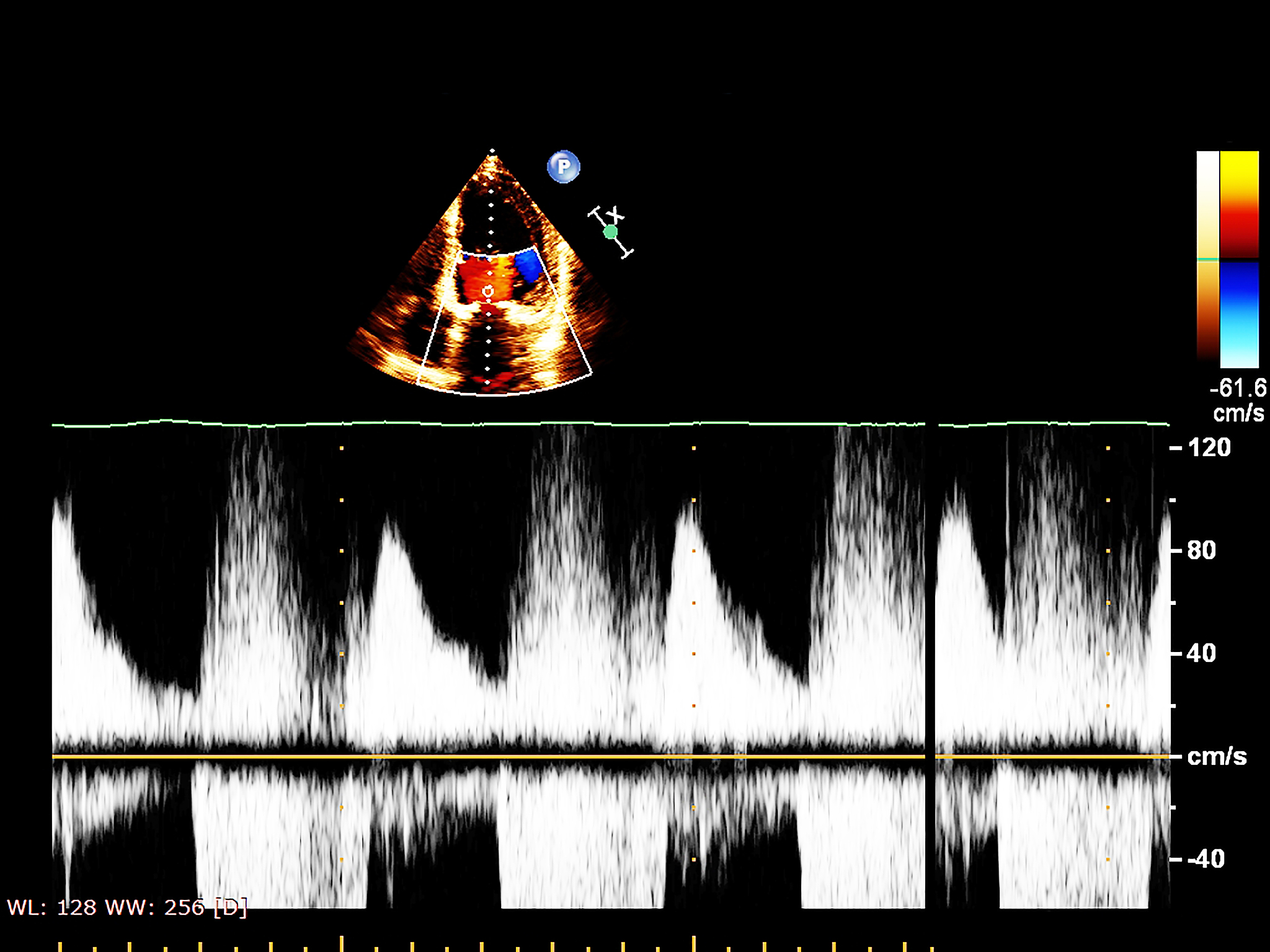The height and width of the screenshot is (952, 1270).
Task: Click the green dot orientation marker
Action: coord(610,232)
